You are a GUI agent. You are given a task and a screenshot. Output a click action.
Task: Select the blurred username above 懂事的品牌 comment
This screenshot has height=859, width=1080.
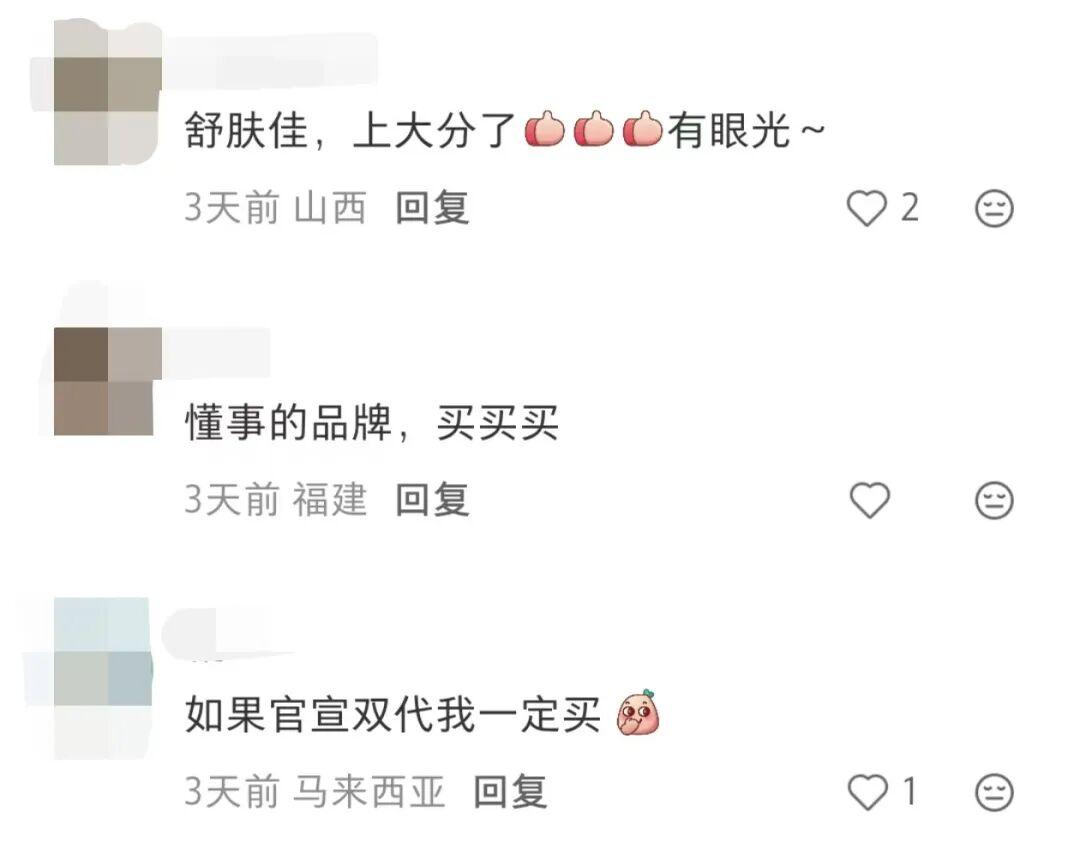pyautogui.click(x=217, y=353)
